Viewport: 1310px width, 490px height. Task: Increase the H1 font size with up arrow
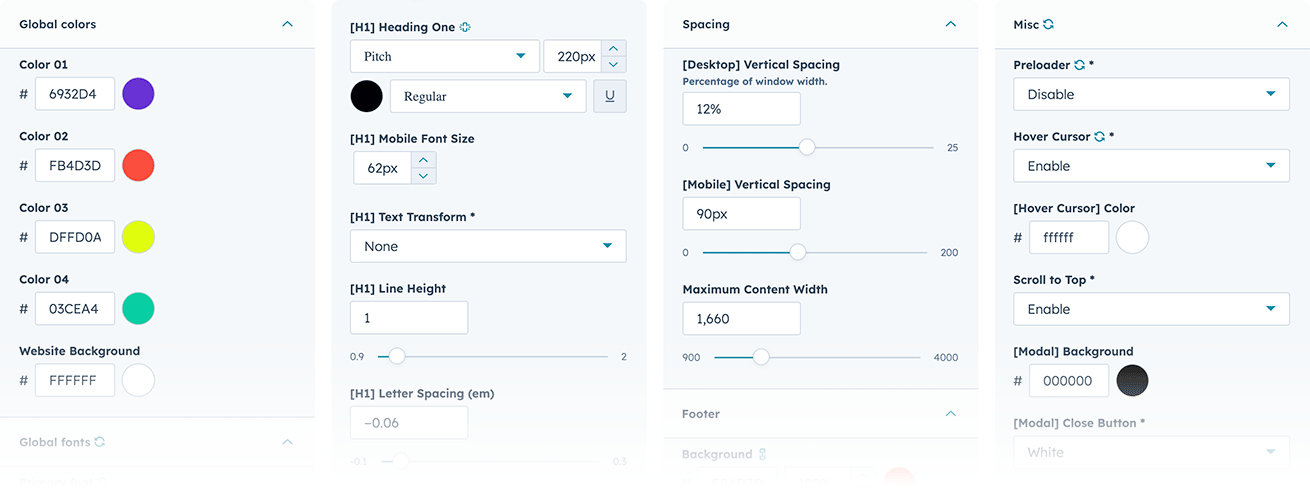pos(614,48)
